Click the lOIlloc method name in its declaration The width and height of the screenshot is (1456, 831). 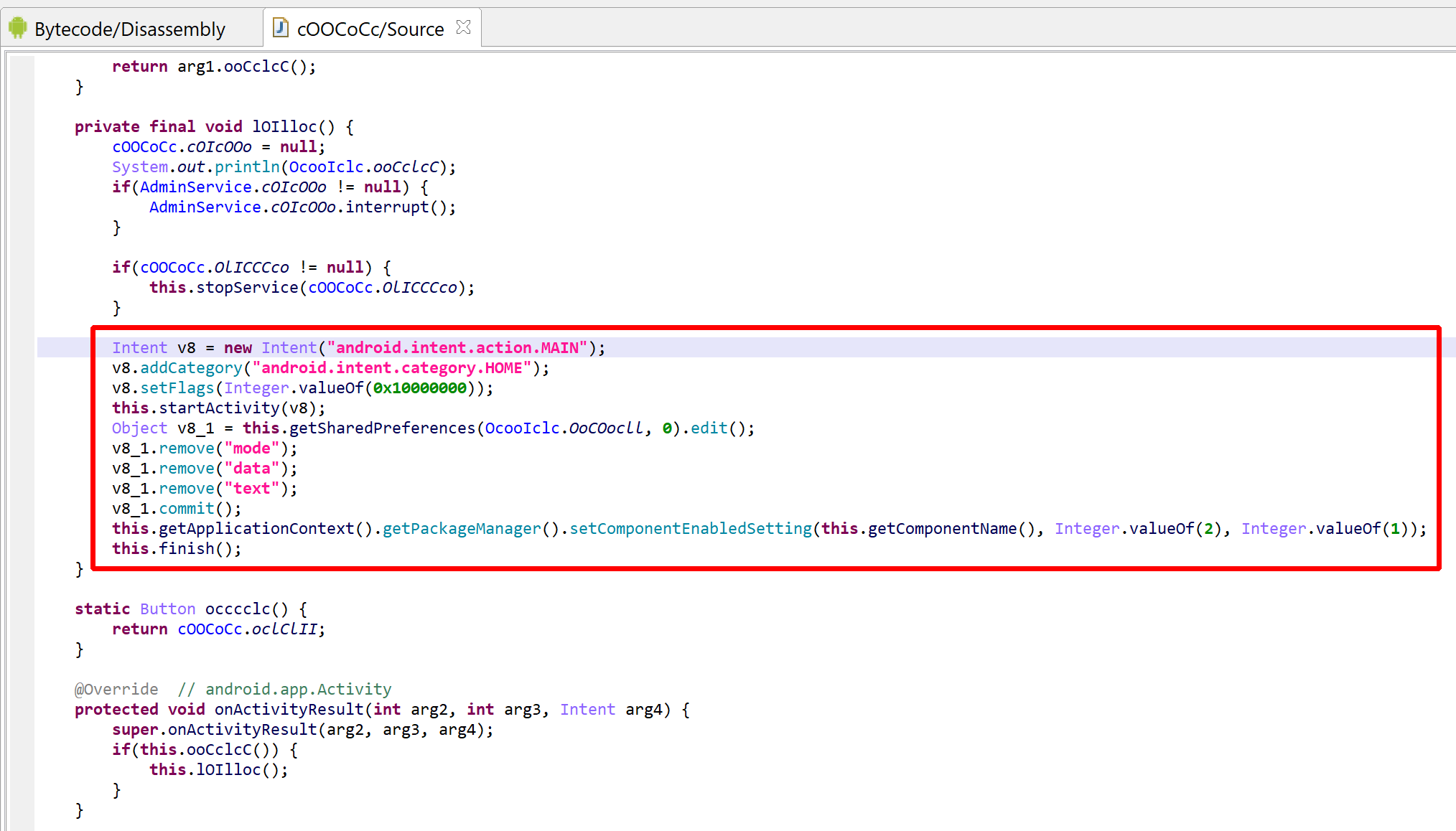[284, 127]
